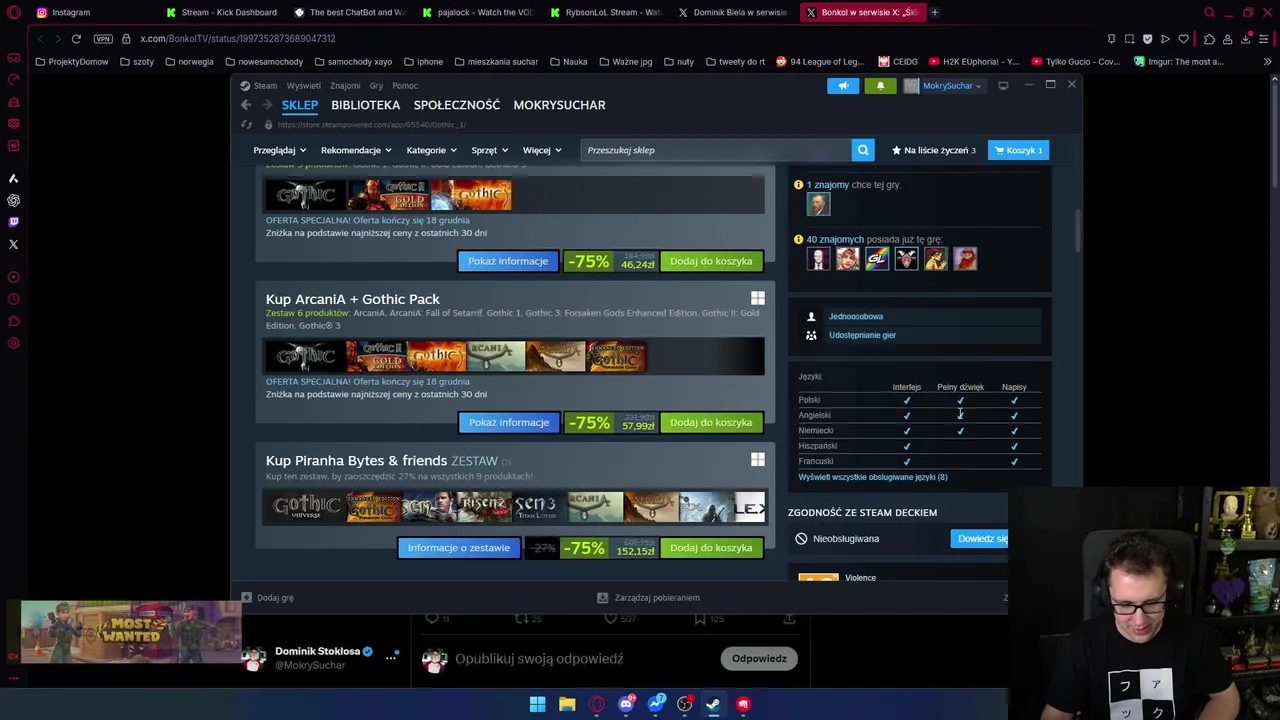The width and height of the screenshot is (1280, 720).
Task: Open the 'Koszyk 1' cart button
Action: click(1018, 150)
